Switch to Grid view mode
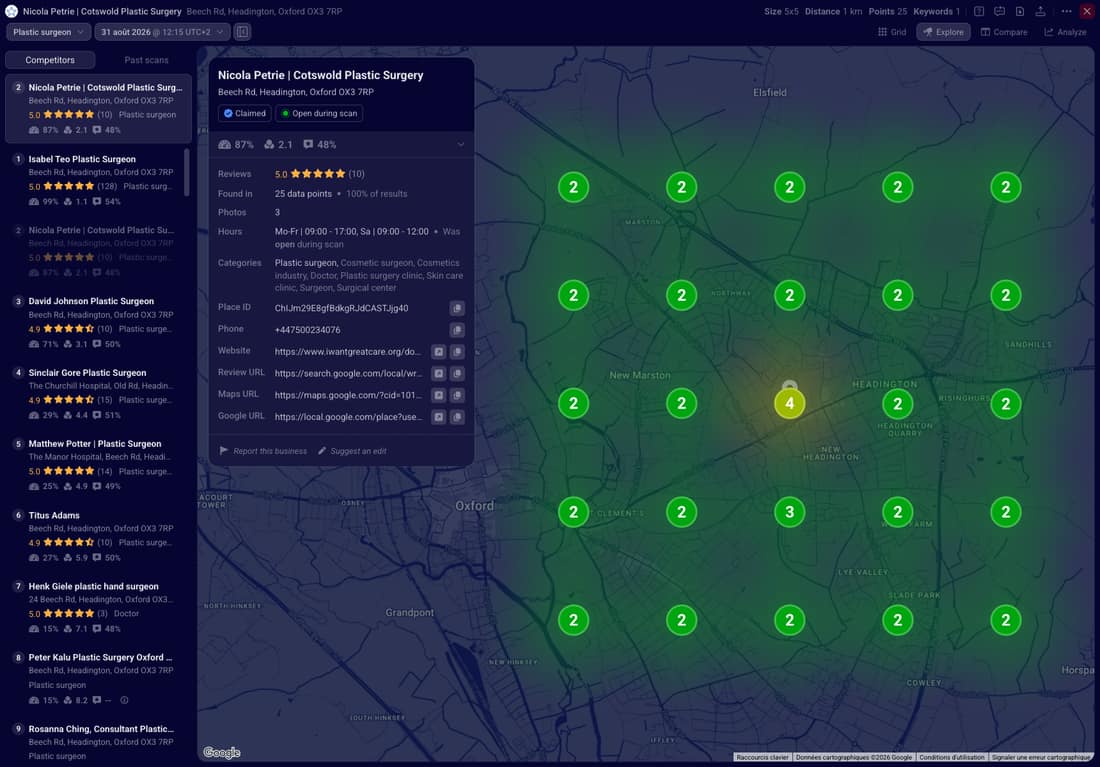This screenshot has height=767, width=1100. [892, 32]
